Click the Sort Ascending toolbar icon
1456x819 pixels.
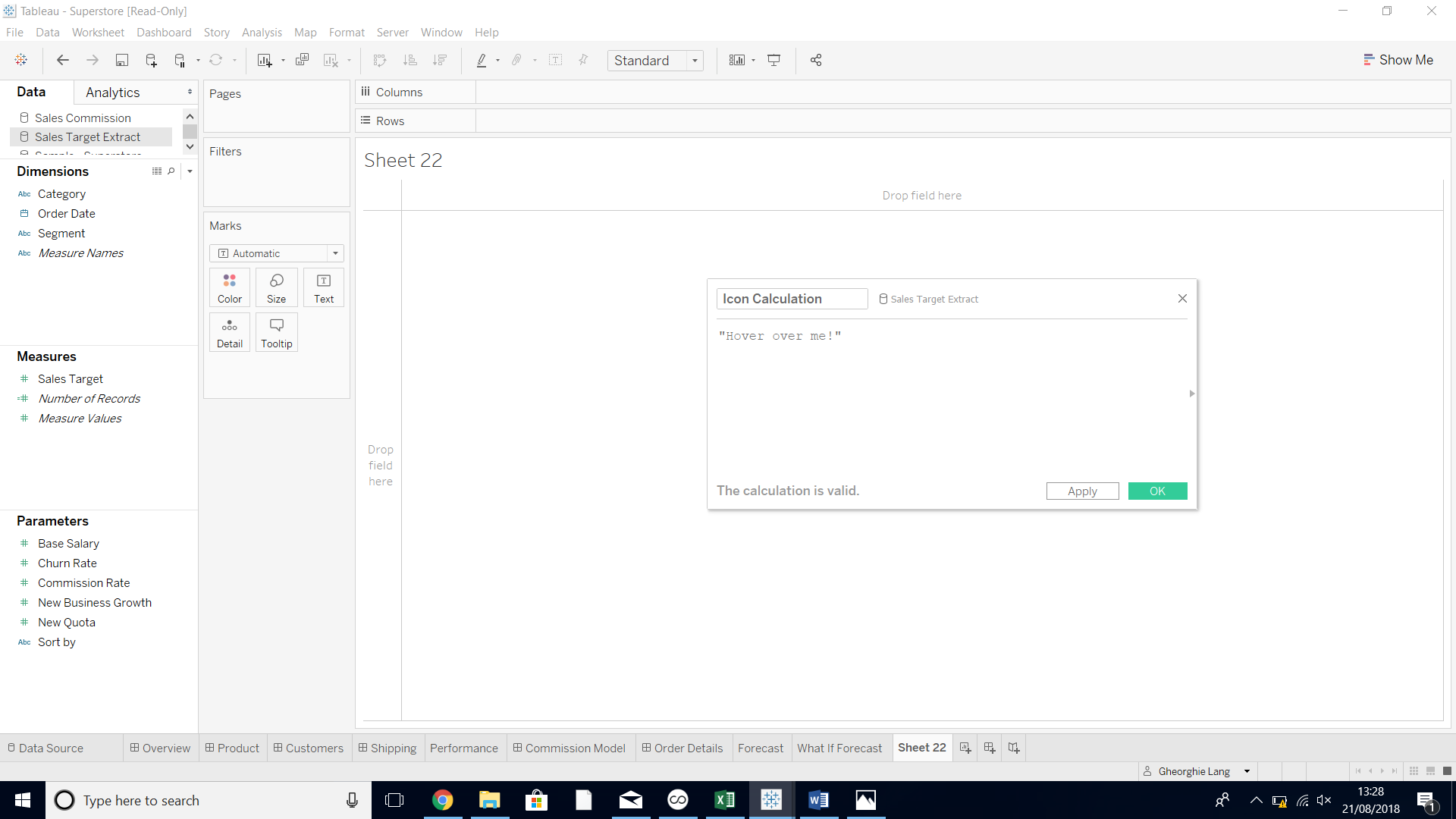tap(410, 60)
